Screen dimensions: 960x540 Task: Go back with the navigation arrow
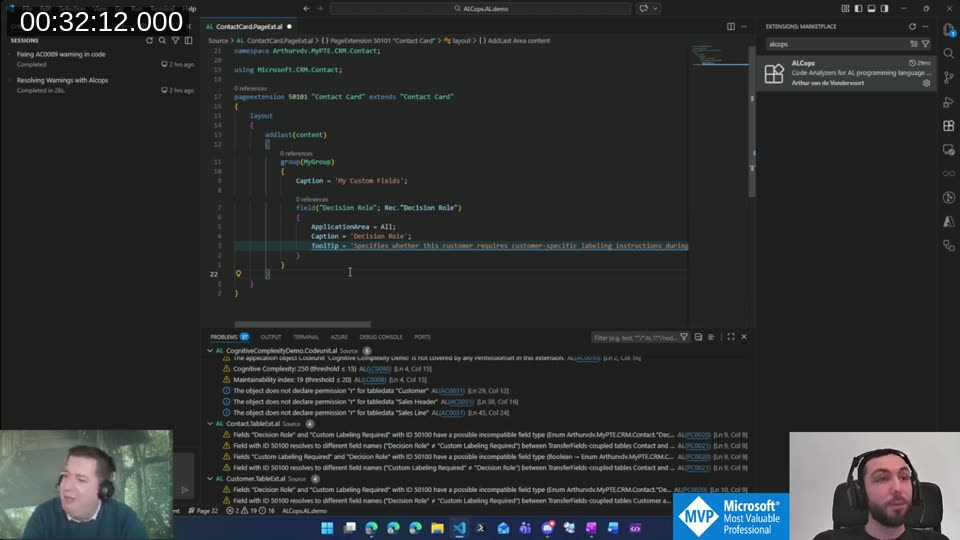[x=306, y=9]
